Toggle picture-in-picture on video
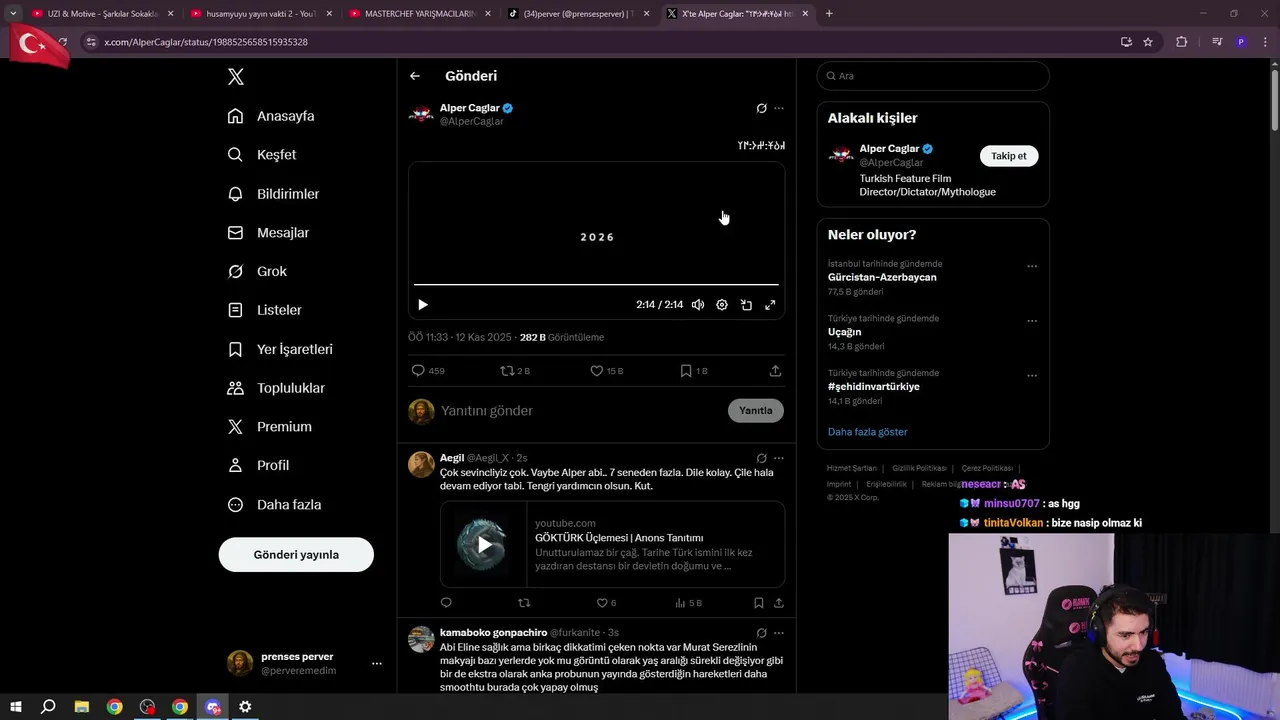 746,305
